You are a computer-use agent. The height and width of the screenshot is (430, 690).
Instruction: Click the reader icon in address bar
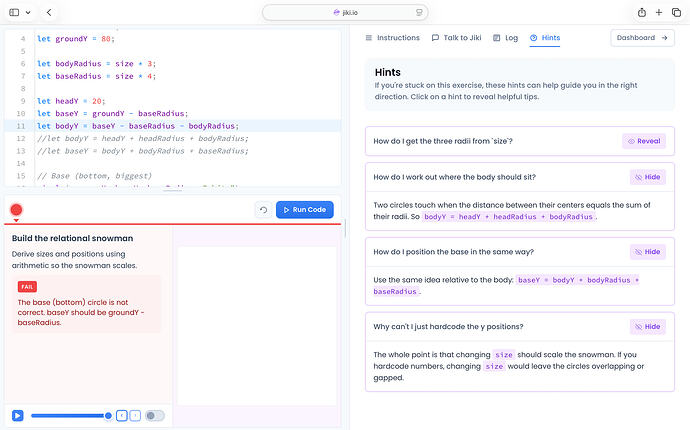419,12
